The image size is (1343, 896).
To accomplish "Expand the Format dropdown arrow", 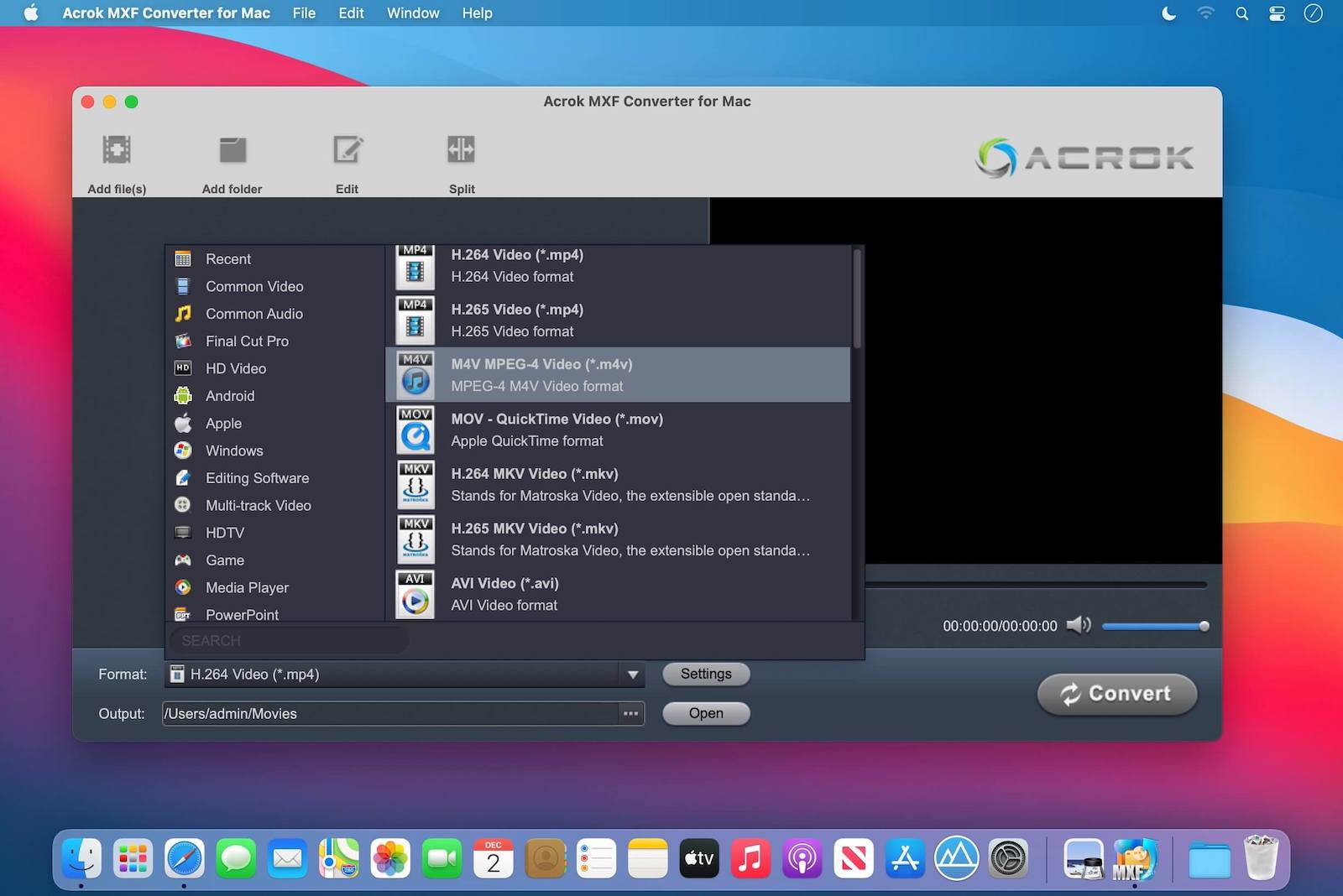I will pyautogui.click(x=633, y=675).
